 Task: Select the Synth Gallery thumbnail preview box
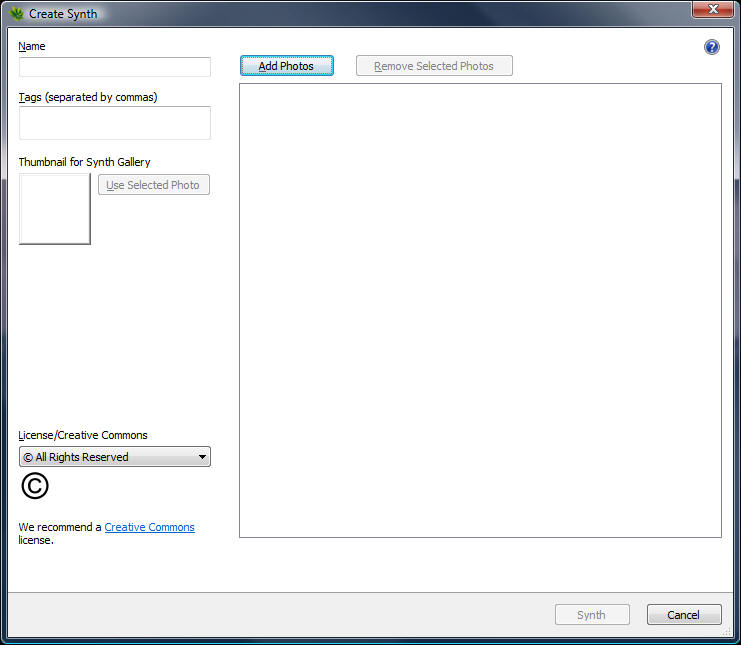click(55, 208)
